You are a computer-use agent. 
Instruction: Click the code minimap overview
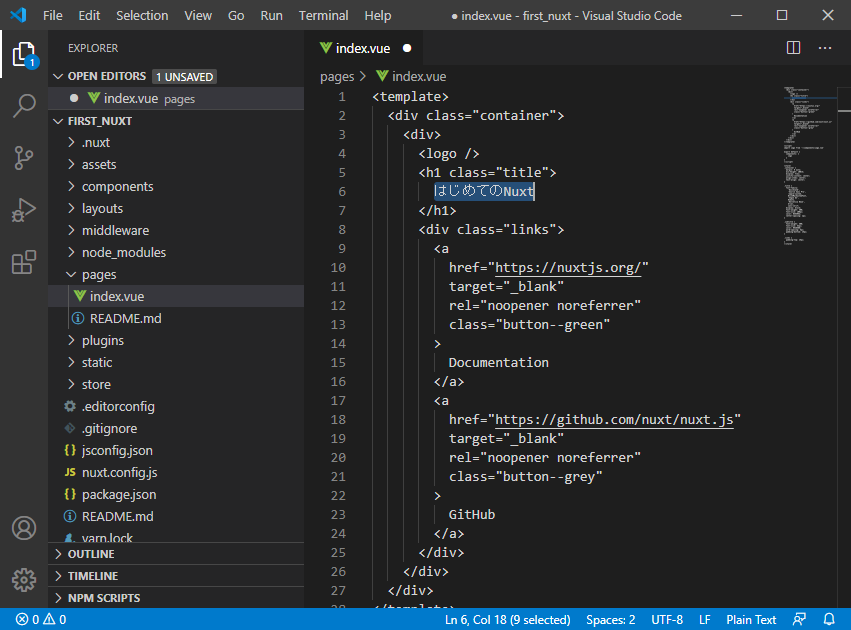pyautogui.click(x=809, y=166)
